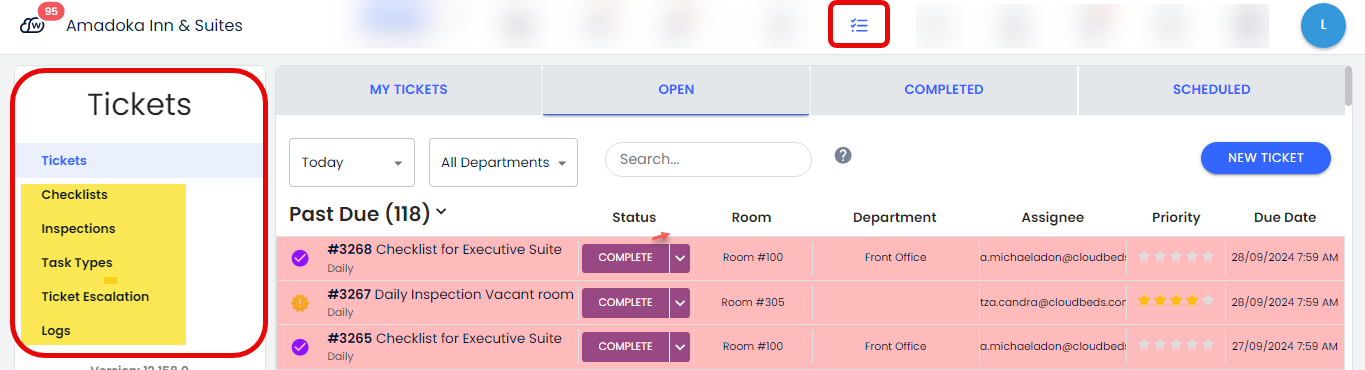Click the New Ticket button
The height and width of the screenshot is (370, 1365).
pos(1266,158)
